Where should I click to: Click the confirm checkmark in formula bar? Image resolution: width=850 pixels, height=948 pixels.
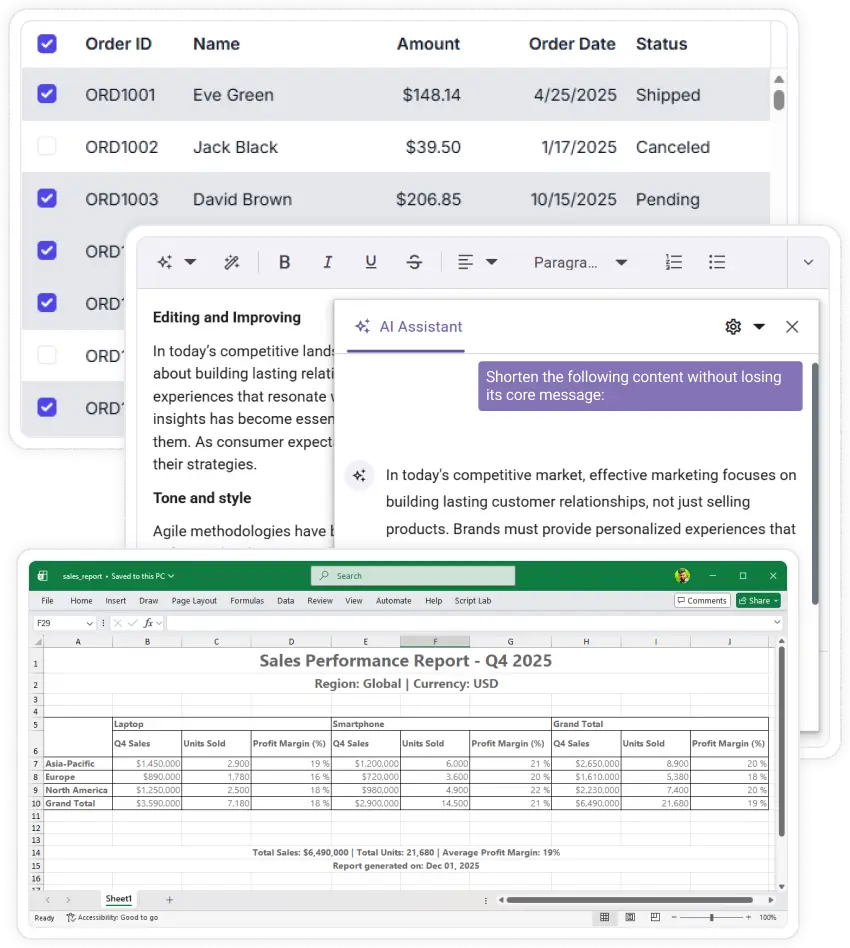click(132, 623)
